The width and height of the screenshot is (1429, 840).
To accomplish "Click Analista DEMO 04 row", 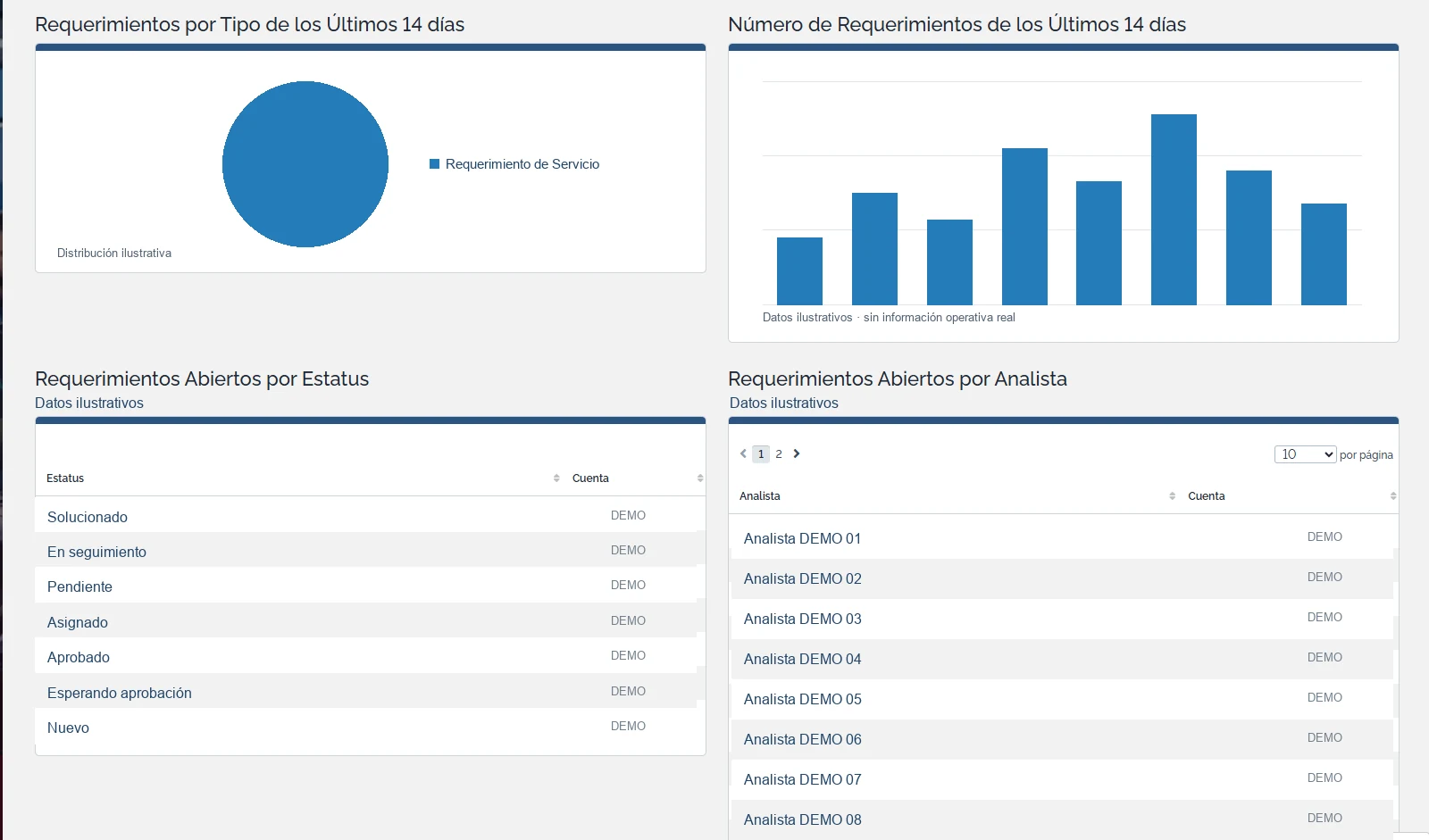I will [1062, 659].
